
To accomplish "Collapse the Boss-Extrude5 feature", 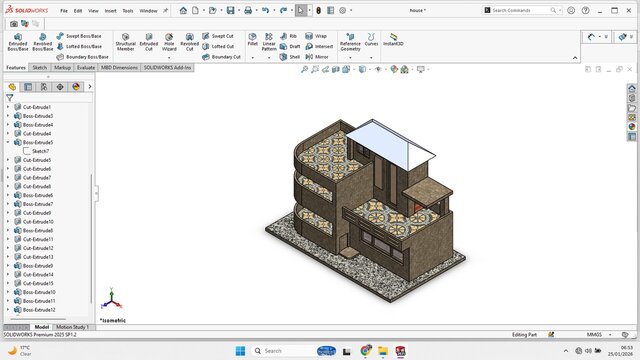I will (8, 142).
